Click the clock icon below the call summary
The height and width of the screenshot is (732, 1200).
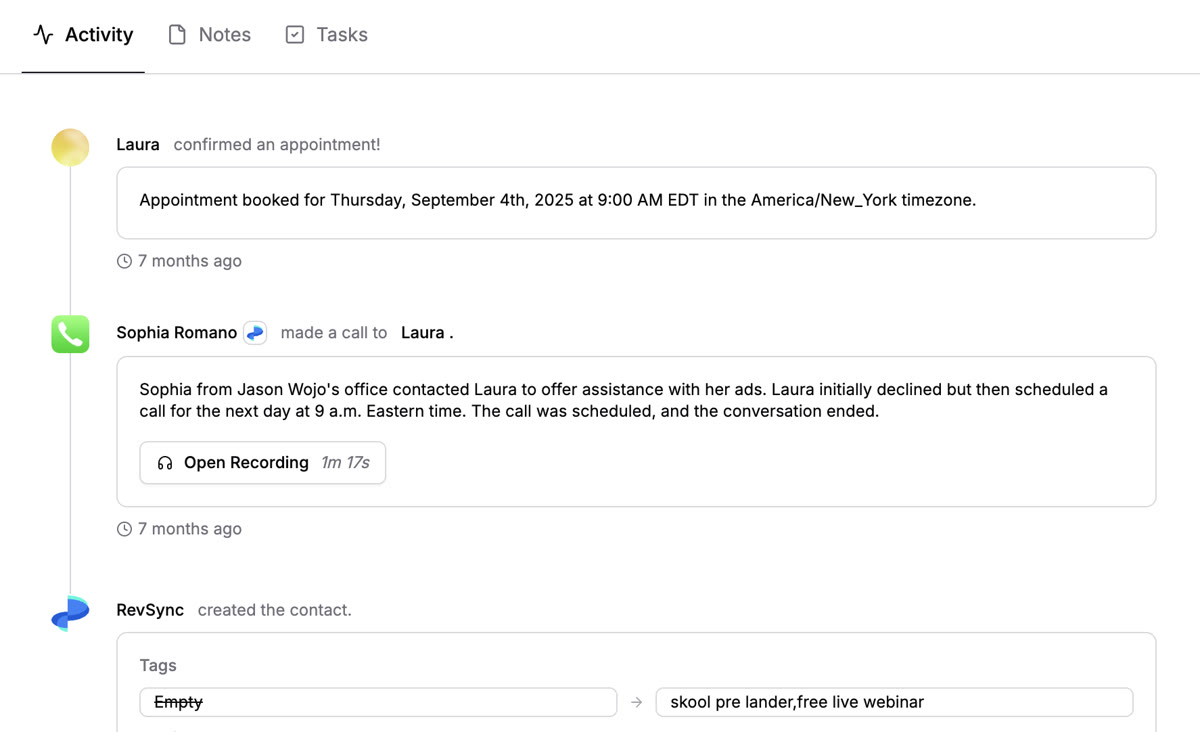click(x=123, y=528)
